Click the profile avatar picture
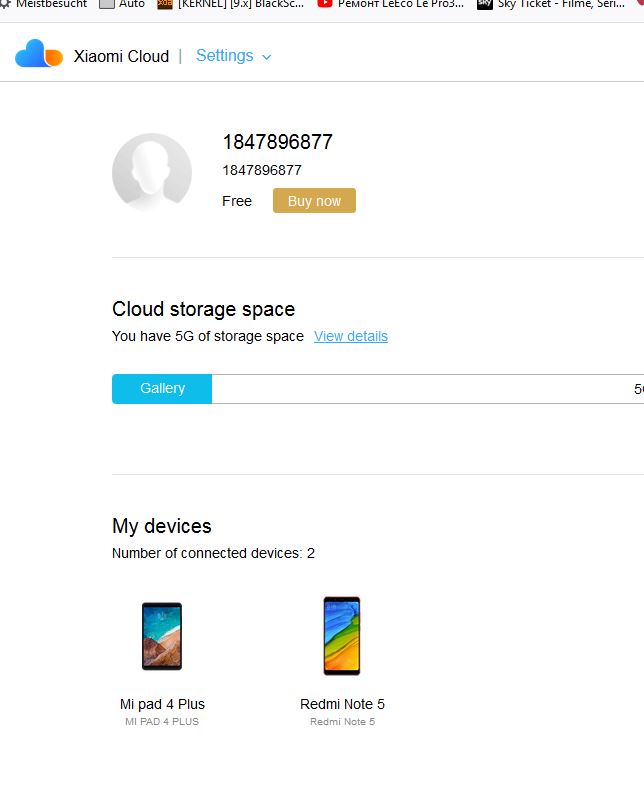The image size is (644, 792). (x=152, y=172)
